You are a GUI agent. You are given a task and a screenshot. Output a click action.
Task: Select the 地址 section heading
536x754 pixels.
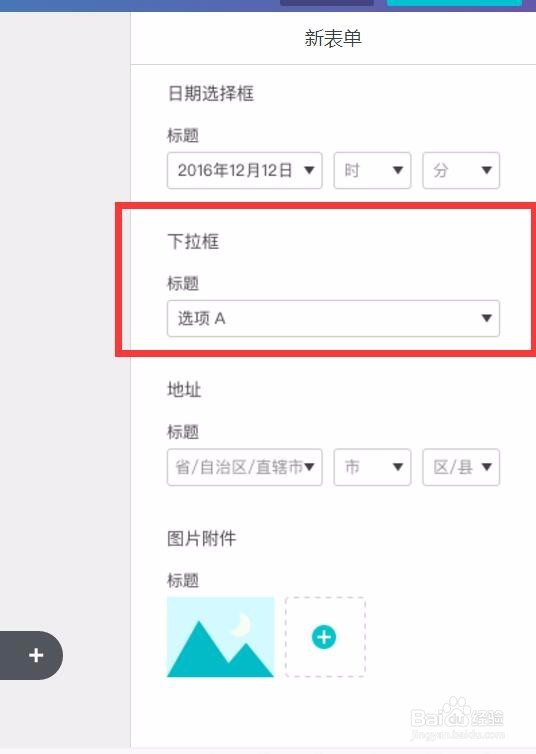pyautogui.click(x=184, y=390)
